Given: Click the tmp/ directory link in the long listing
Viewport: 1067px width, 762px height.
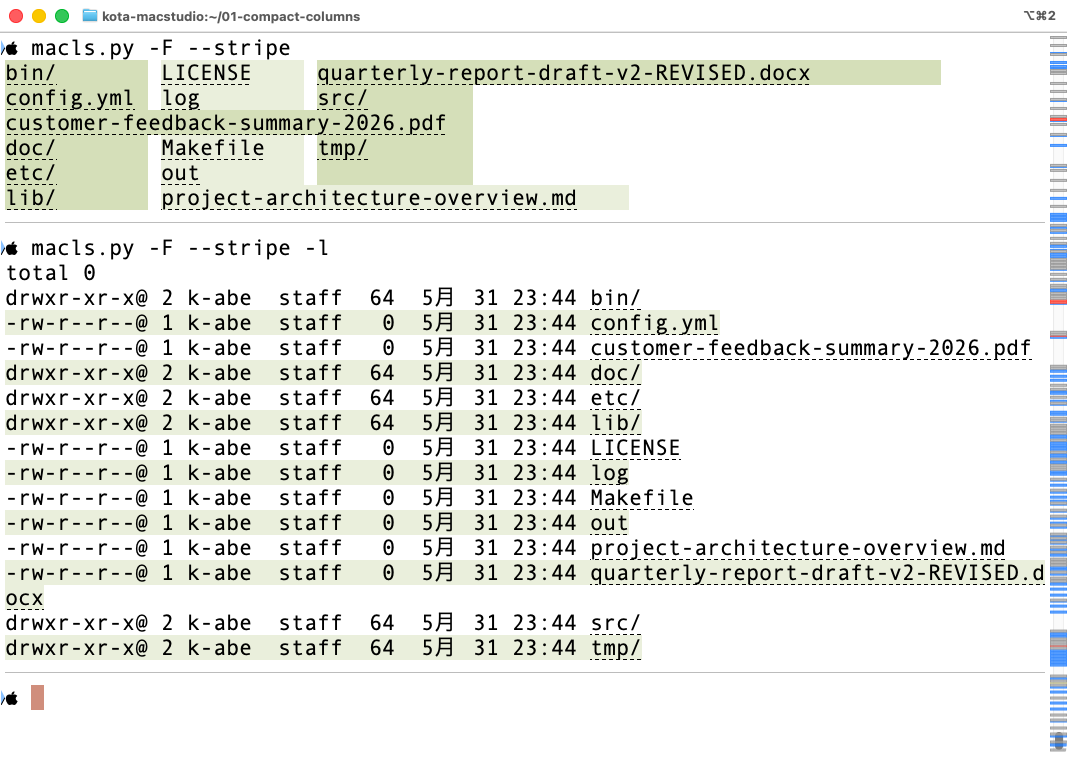Looking at the screenshot, I should (x=615, y=648).
